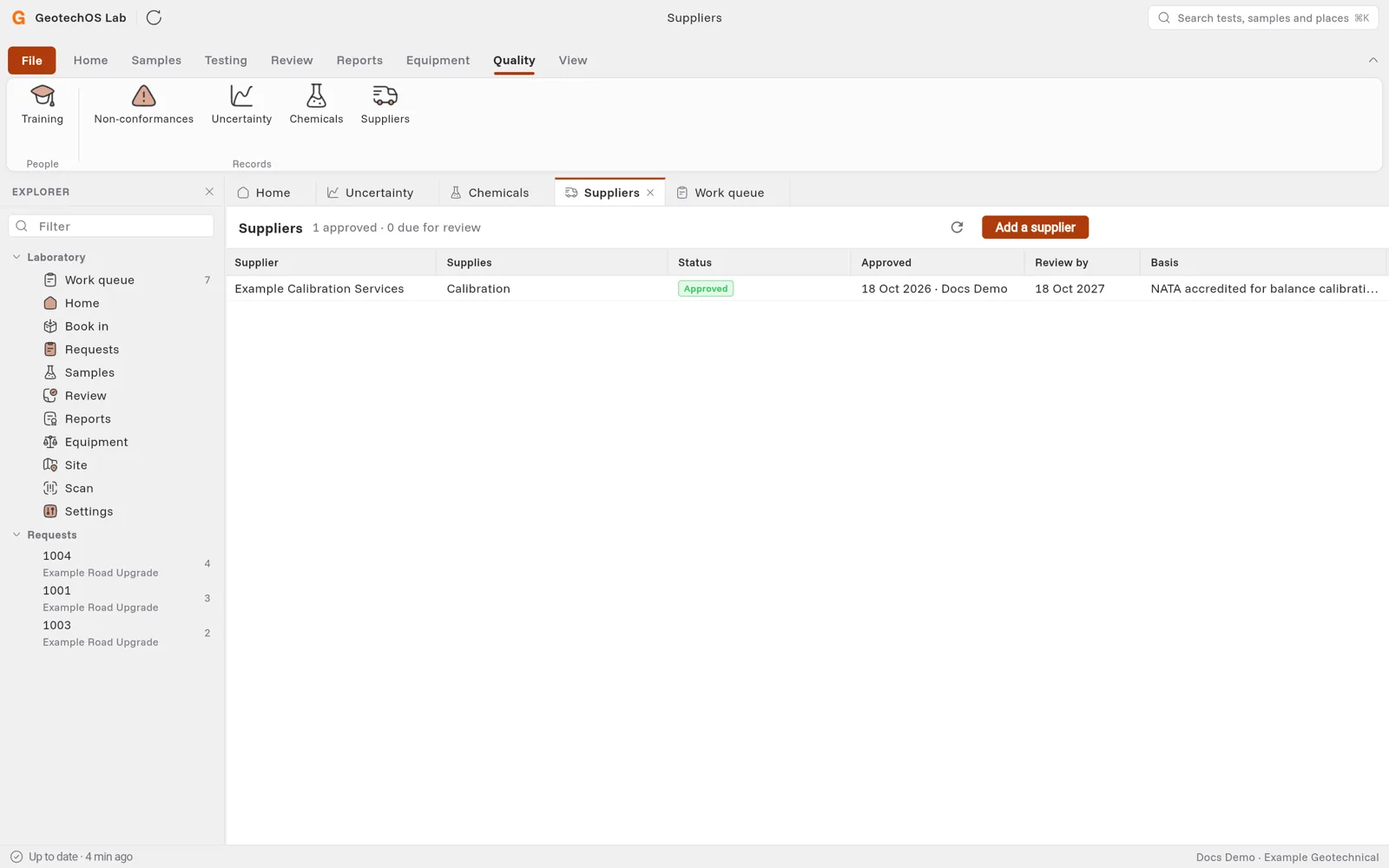Open Equipment in the Explorer
This screenshot has height=868, width=1389.
click(111, 442)
